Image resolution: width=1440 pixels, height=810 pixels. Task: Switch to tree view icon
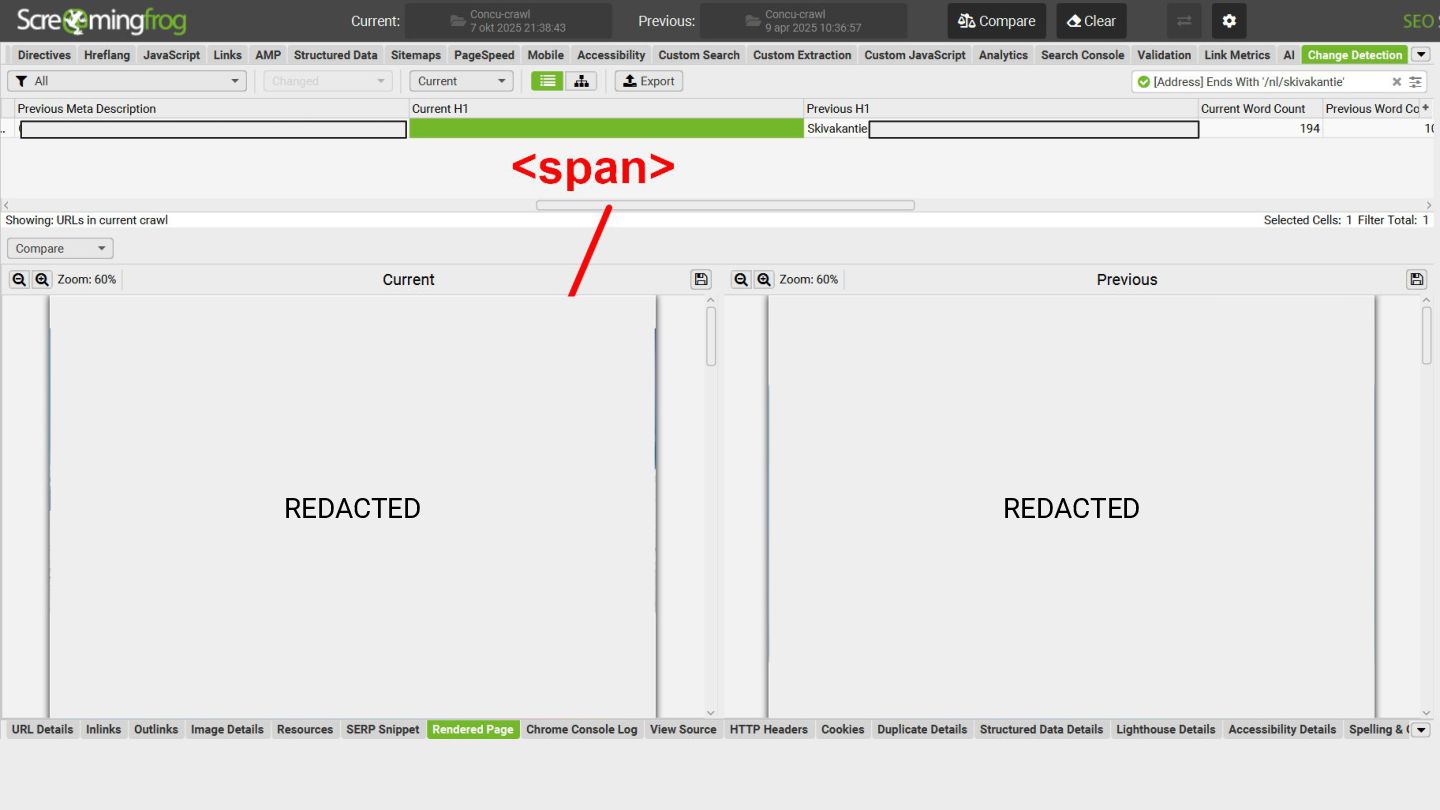click(x=581, y=81)
